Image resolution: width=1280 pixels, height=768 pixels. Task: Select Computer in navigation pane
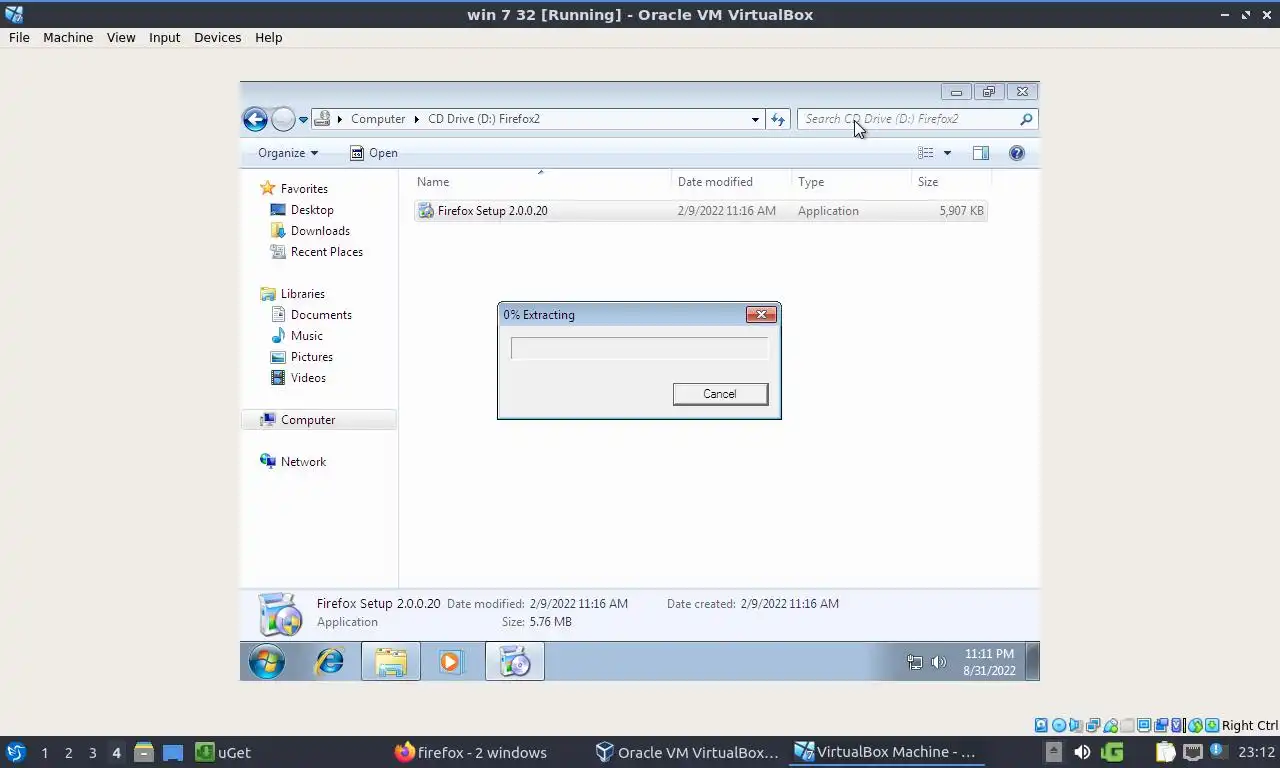(319, 420)
